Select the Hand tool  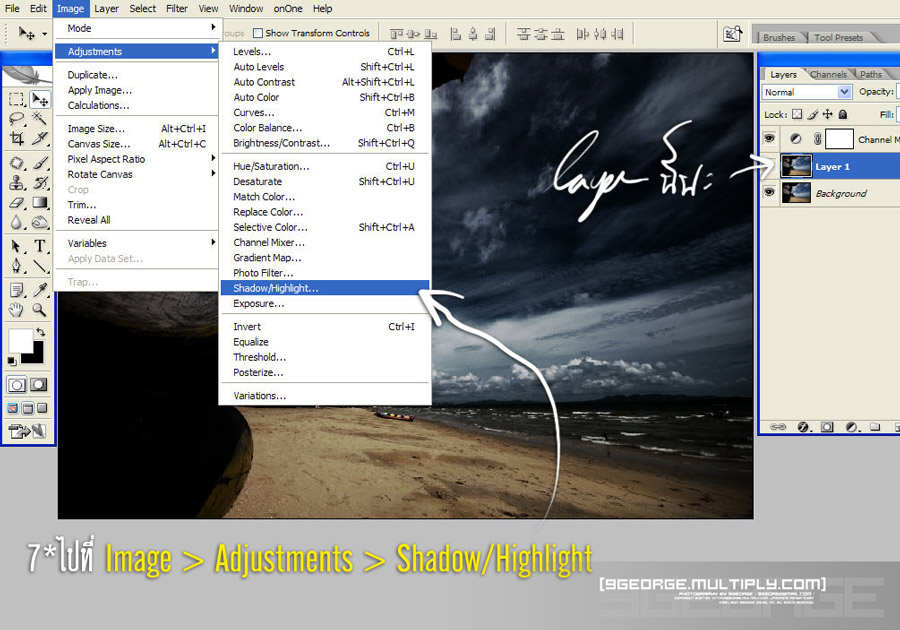[17, 310]
